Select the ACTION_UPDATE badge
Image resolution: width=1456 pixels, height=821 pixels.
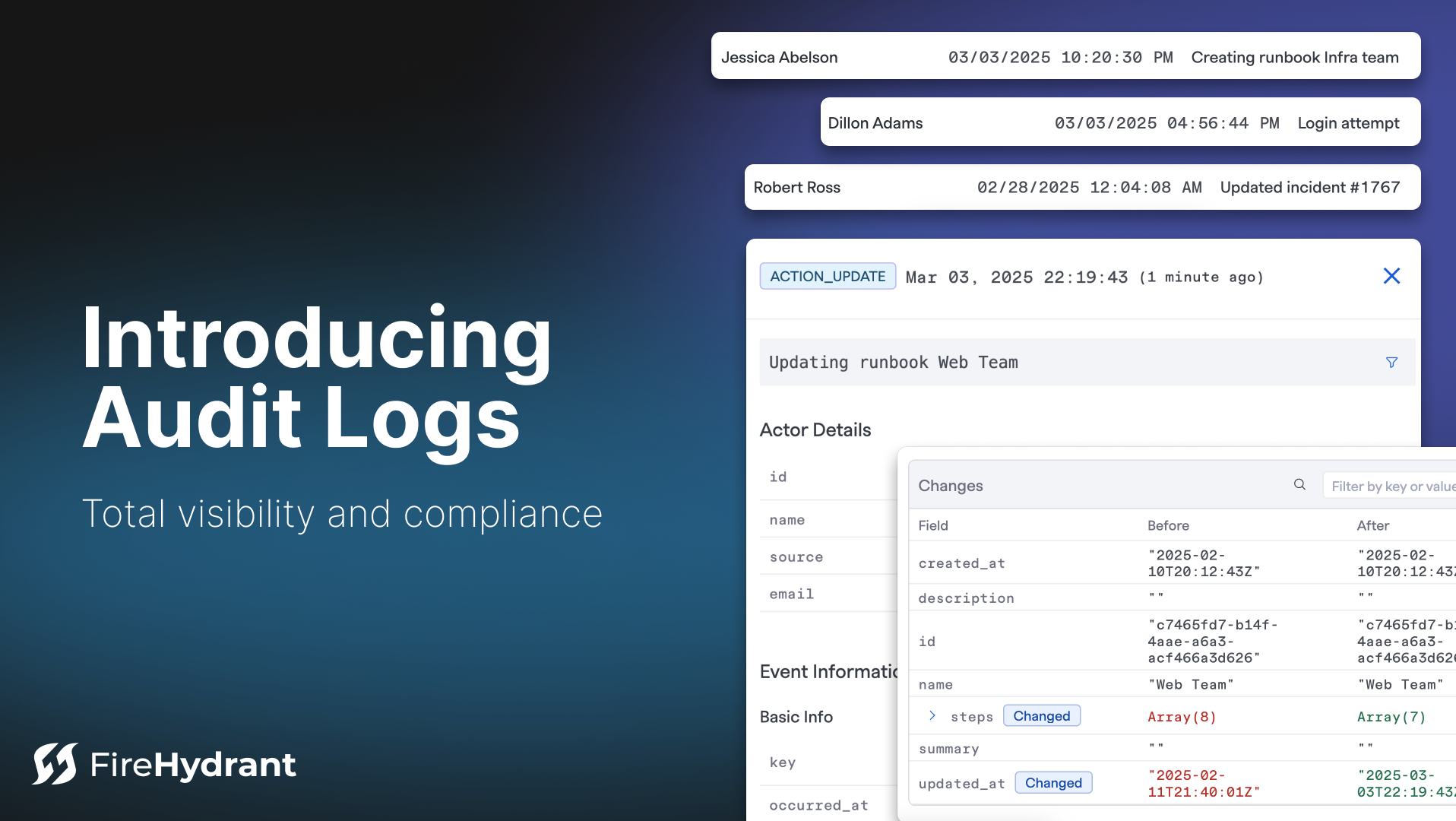pyautogui.click(x=828, y=276)
